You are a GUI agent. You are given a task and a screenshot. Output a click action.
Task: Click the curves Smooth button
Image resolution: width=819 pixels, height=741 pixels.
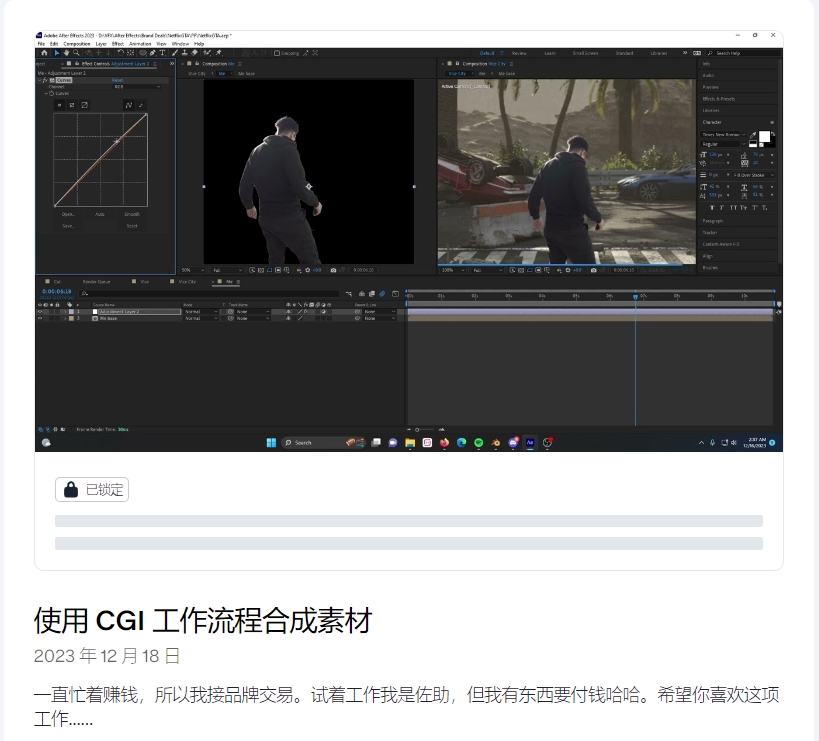[132, 214]
